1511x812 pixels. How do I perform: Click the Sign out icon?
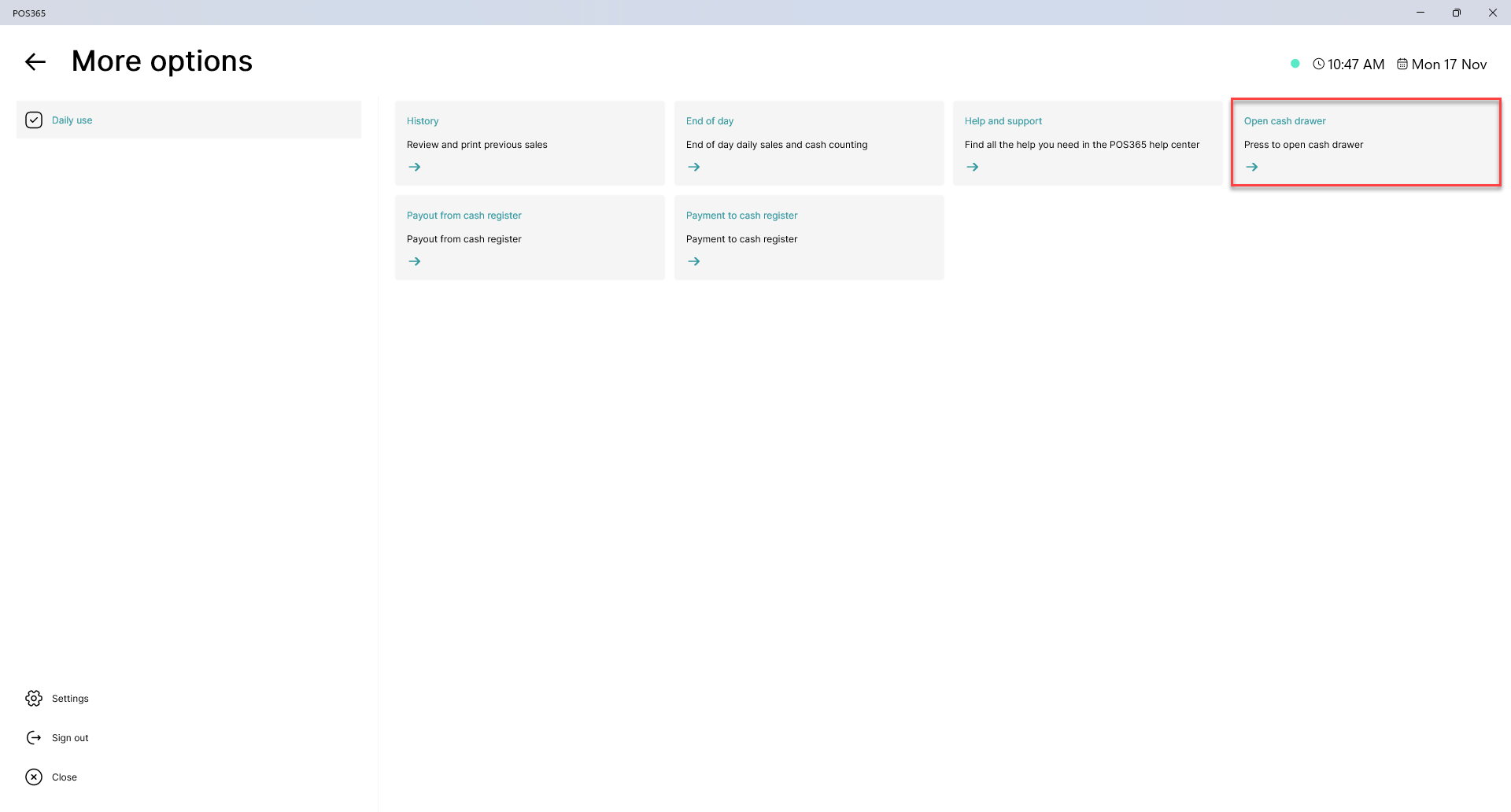34,737
